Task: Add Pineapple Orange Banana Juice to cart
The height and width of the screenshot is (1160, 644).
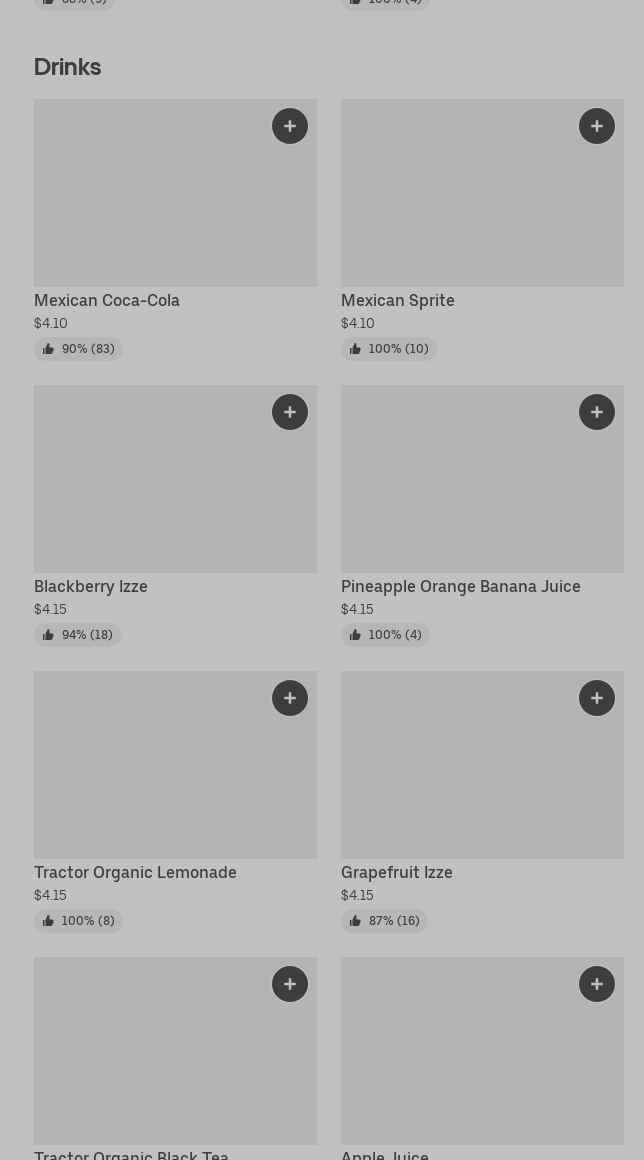Action: click(597, 412)
